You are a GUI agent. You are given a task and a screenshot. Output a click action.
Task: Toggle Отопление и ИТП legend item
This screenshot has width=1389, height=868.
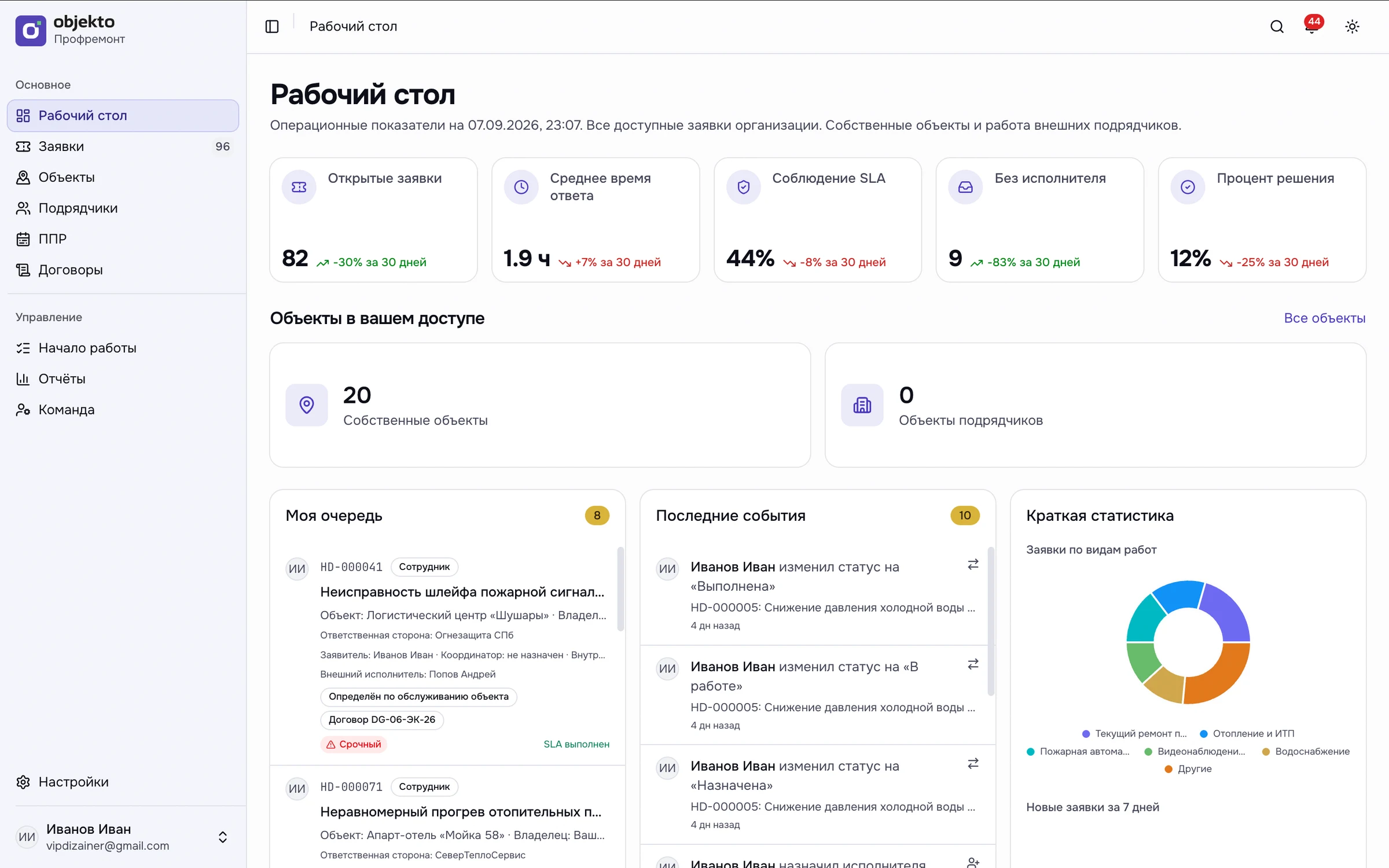pyautogui.click(x=1247, y=734)
